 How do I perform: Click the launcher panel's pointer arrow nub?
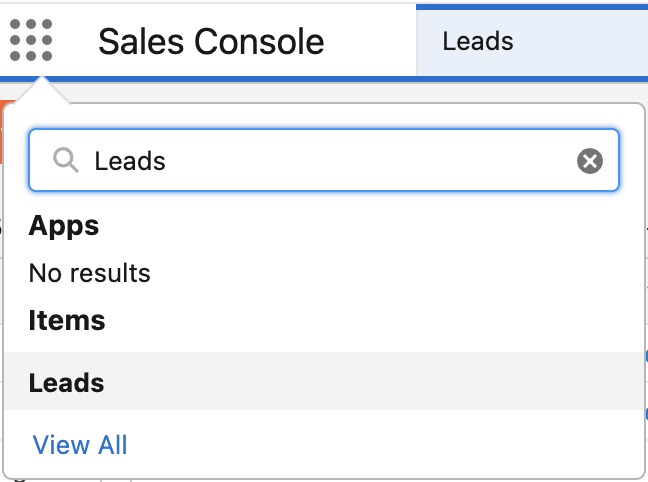(42, 90)
